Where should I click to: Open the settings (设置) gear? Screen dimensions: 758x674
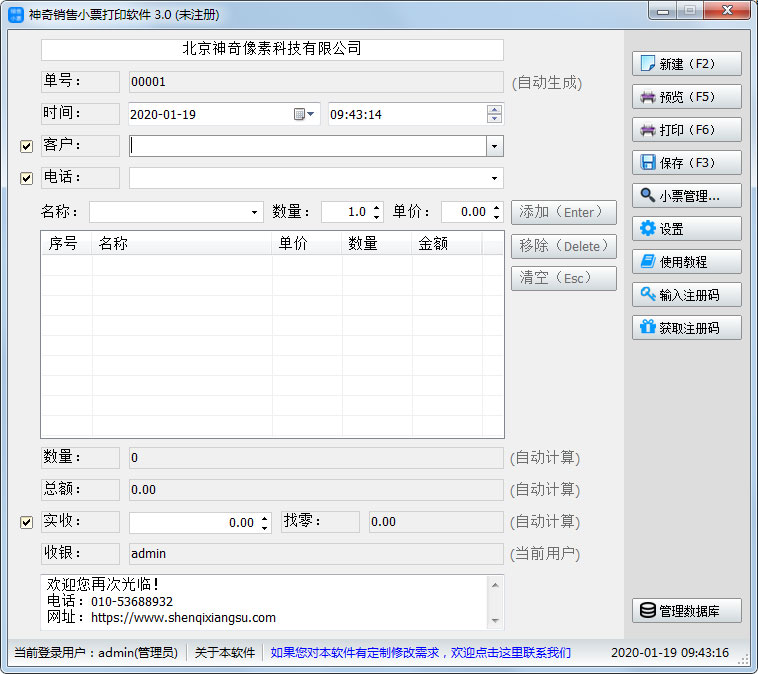[648, 229]
